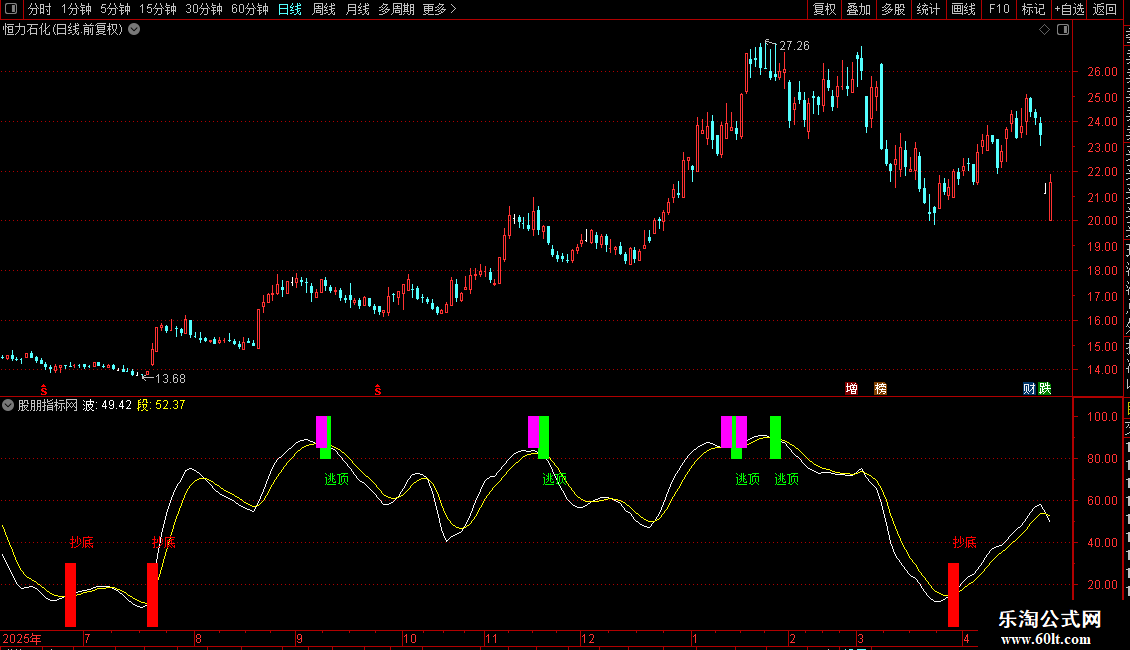The width and height of the screenshot is (1130, 650).
Task: Switch to 周线 weekly chart
Action: click(324, 9)
